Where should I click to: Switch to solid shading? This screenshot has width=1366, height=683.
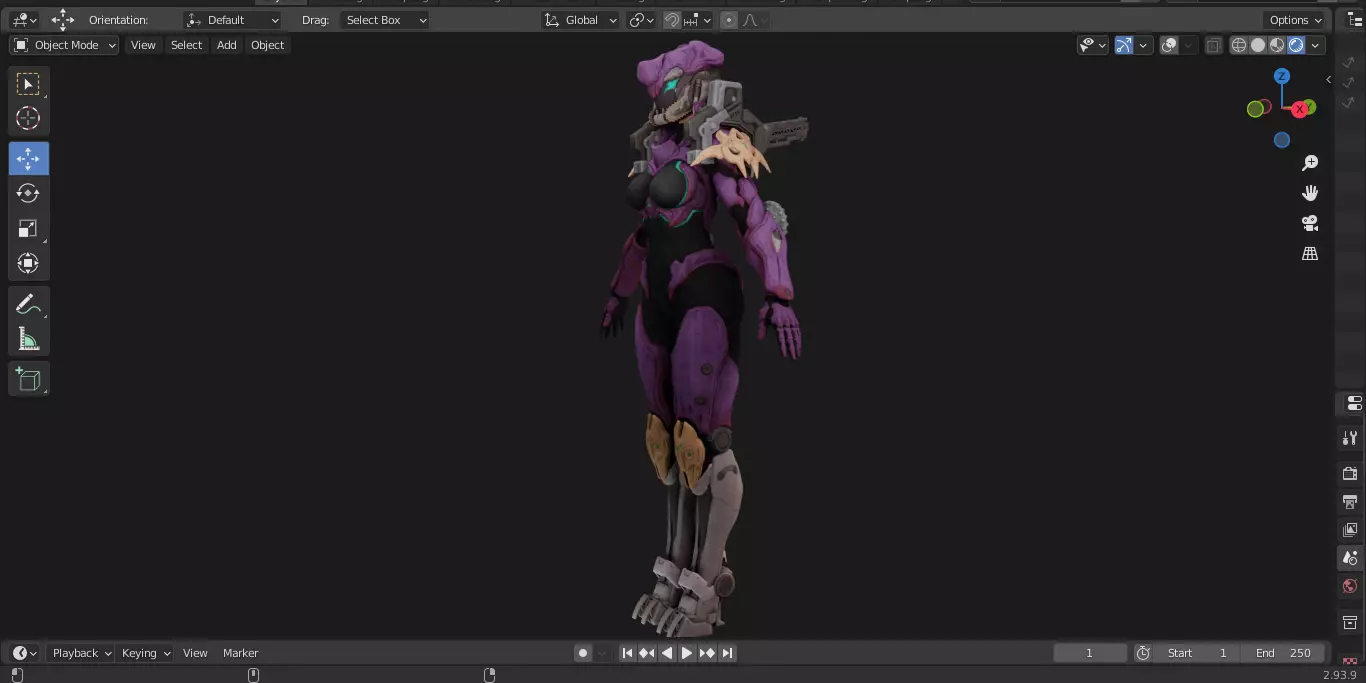[x=1258, y=45]
